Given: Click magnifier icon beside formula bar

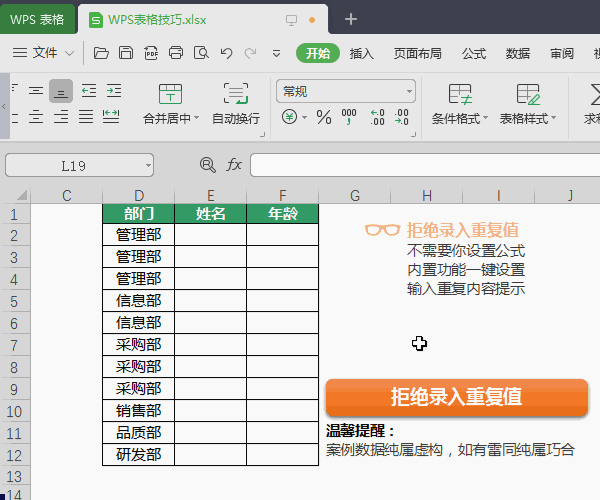Looking at the screenshot, I should pos(208,165).
